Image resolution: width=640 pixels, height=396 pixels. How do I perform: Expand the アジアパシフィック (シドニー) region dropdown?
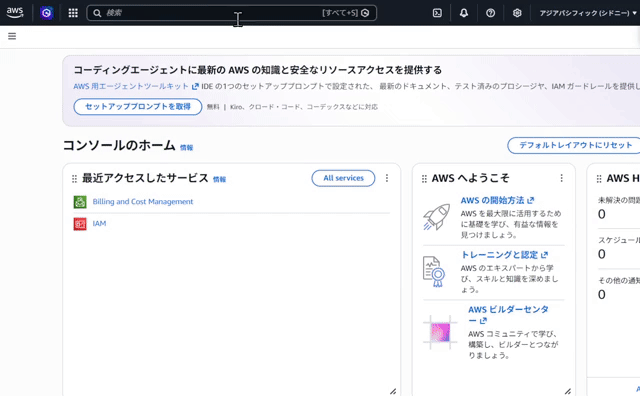tap(588, 13)
